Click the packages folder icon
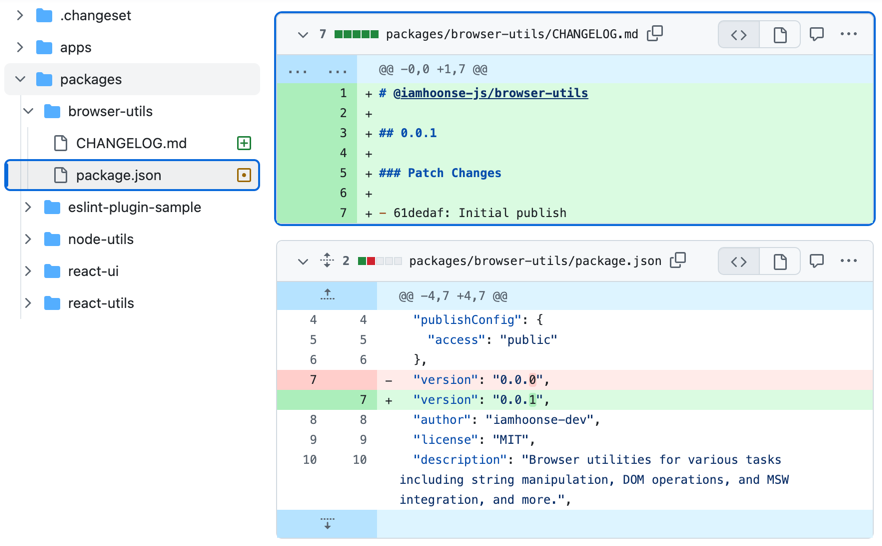Screen dimensions: 882x546 [44, 79]
